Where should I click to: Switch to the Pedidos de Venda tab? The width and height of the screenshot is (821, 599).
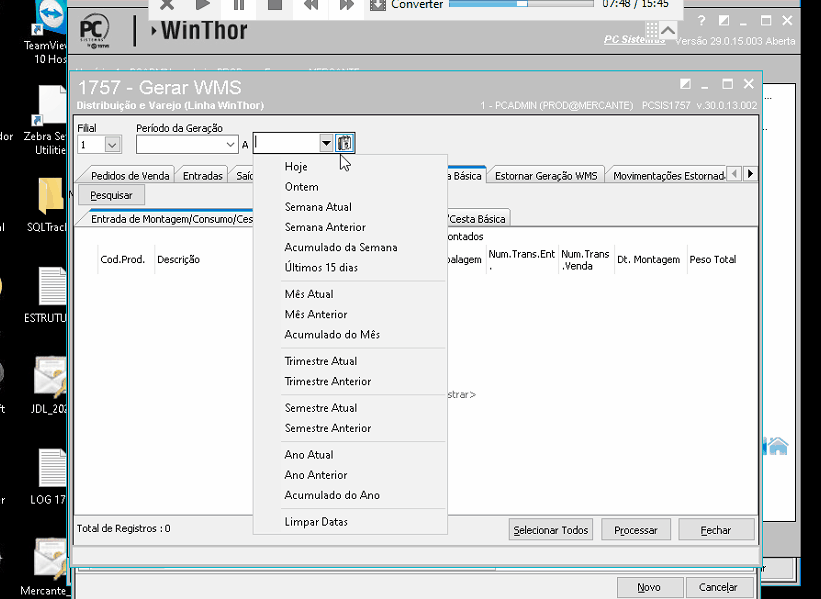click(x=130, y=175)
